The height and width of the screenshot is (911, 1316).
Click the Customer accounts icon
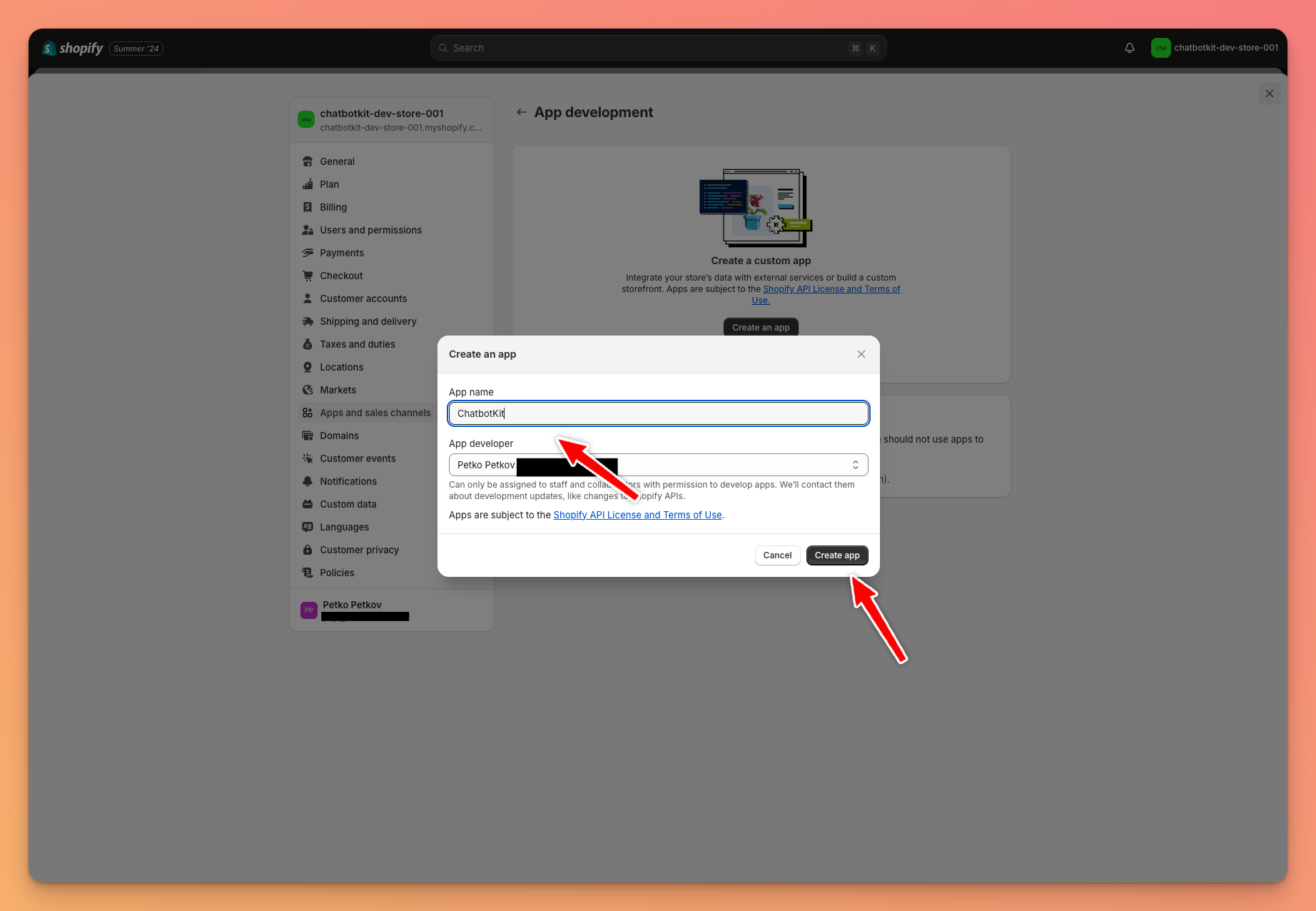point(308,298)
